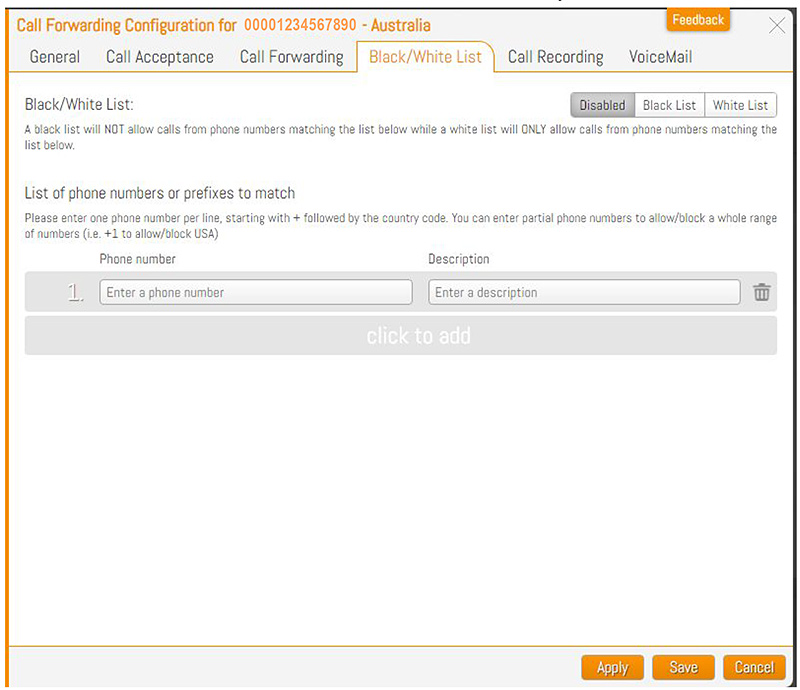Focus the Enter a description field
The image size is (800, 690).
pos(584,292)
